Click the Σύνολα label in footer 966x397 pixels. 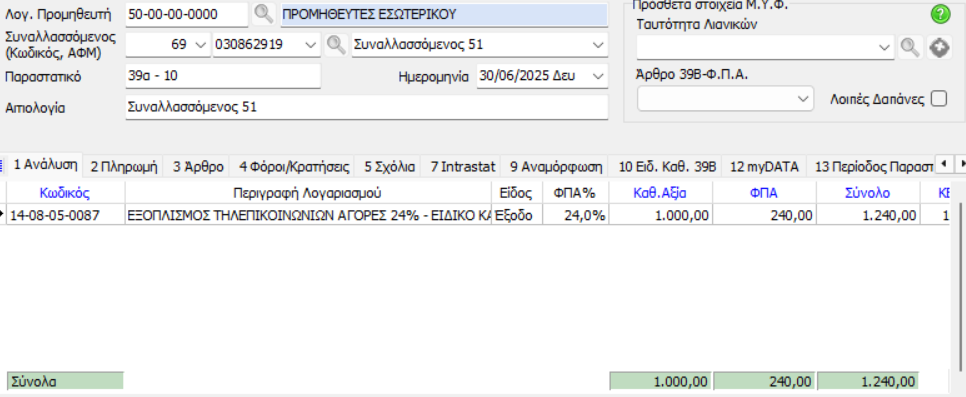click(x=65, y=381)
